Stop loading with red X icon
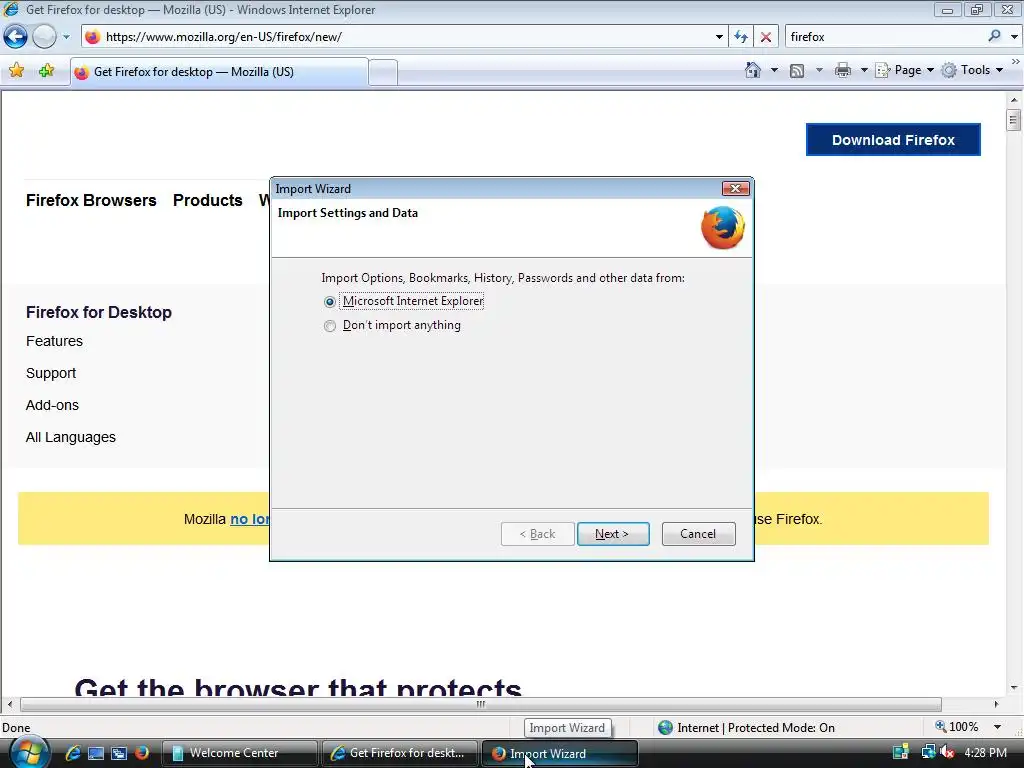The image size is (1024, 768). 765,37
